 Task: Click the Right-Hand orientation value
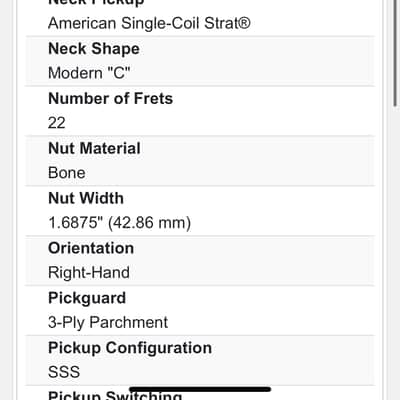[89, 273]
